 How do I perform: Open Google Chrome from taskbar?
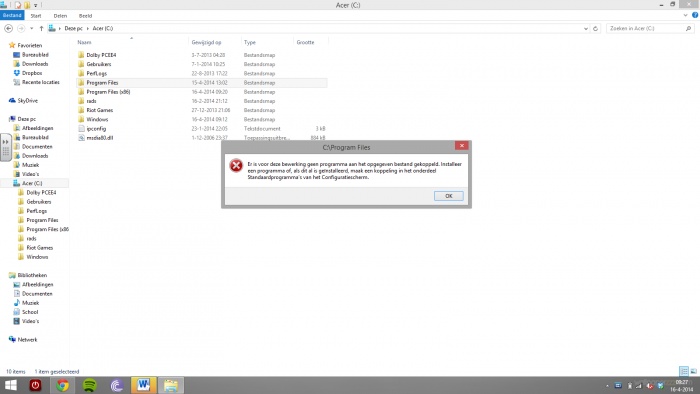[x=62, y=385]
